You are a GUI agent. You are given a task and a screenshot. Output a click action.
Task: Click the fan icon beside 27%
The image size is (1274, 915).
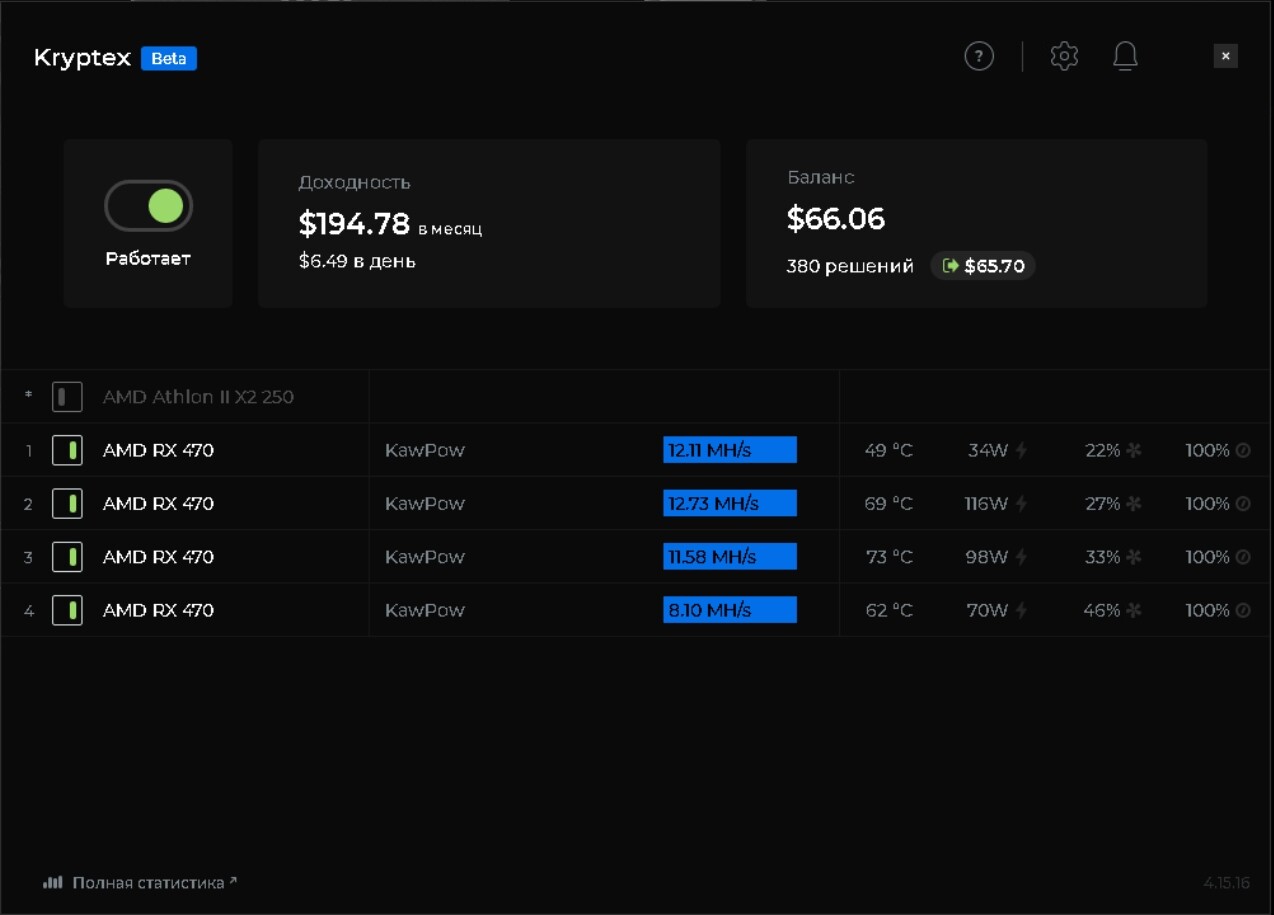point(1133,504)
